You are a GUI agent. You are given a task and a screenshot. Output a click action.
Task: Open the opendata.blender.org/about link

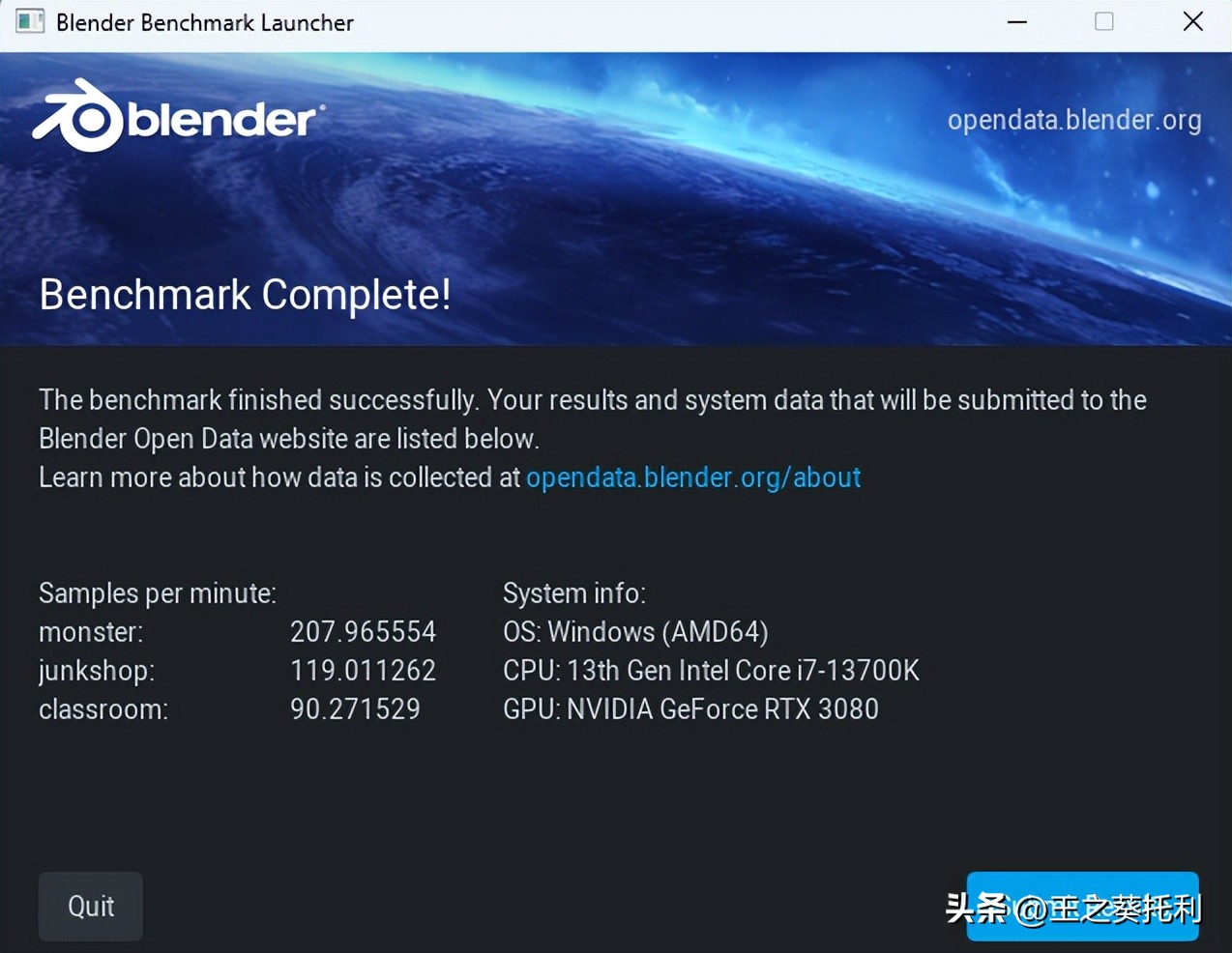(693, 477)
